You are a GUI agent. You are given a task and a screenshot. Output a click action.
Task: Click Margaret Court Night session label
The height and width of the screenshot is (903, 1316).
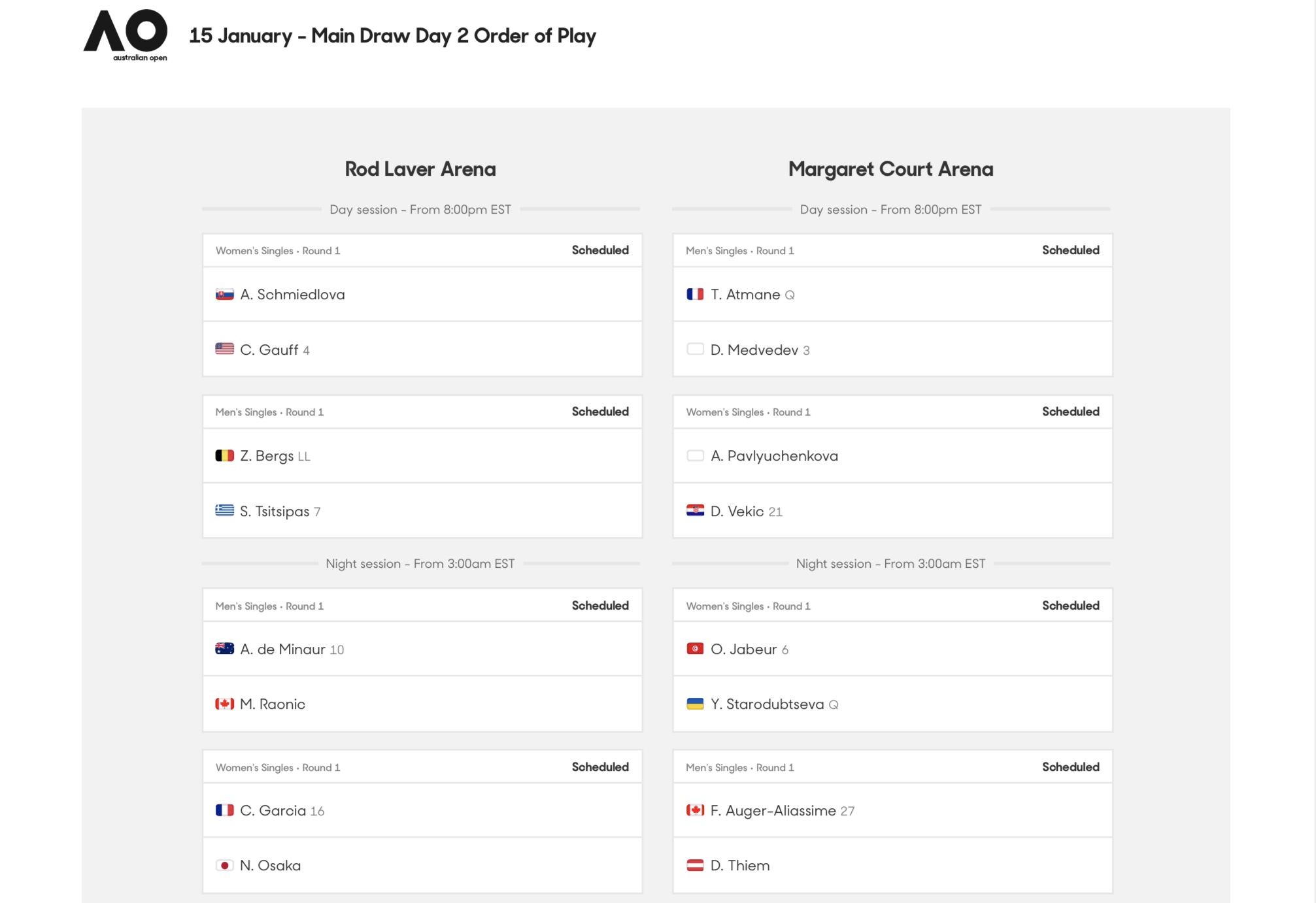(x=890, y=564)
